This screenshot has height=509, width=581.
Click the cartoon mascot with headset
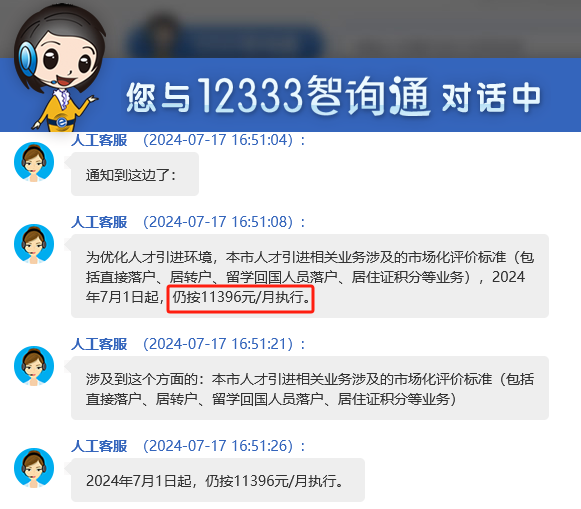(x=59, y=69)
